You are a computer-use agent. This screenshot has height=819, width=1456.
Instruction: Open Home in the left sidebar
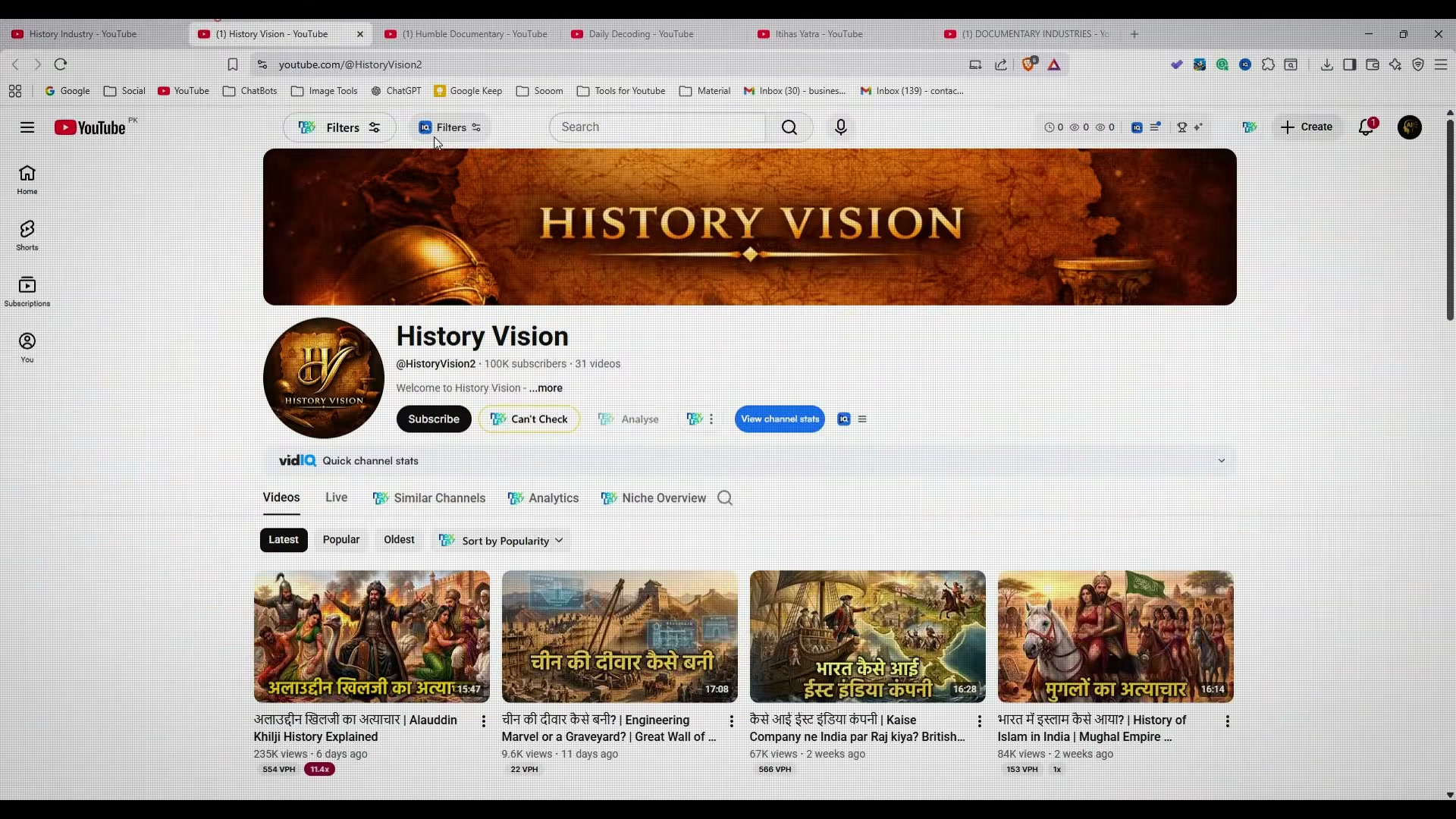coord(27,180)
